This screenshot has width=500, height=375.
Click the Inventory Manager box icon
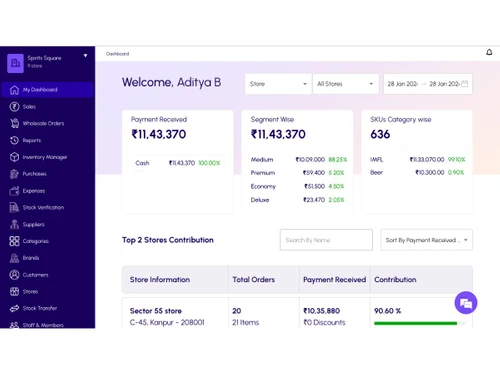[x=14, y=157]
